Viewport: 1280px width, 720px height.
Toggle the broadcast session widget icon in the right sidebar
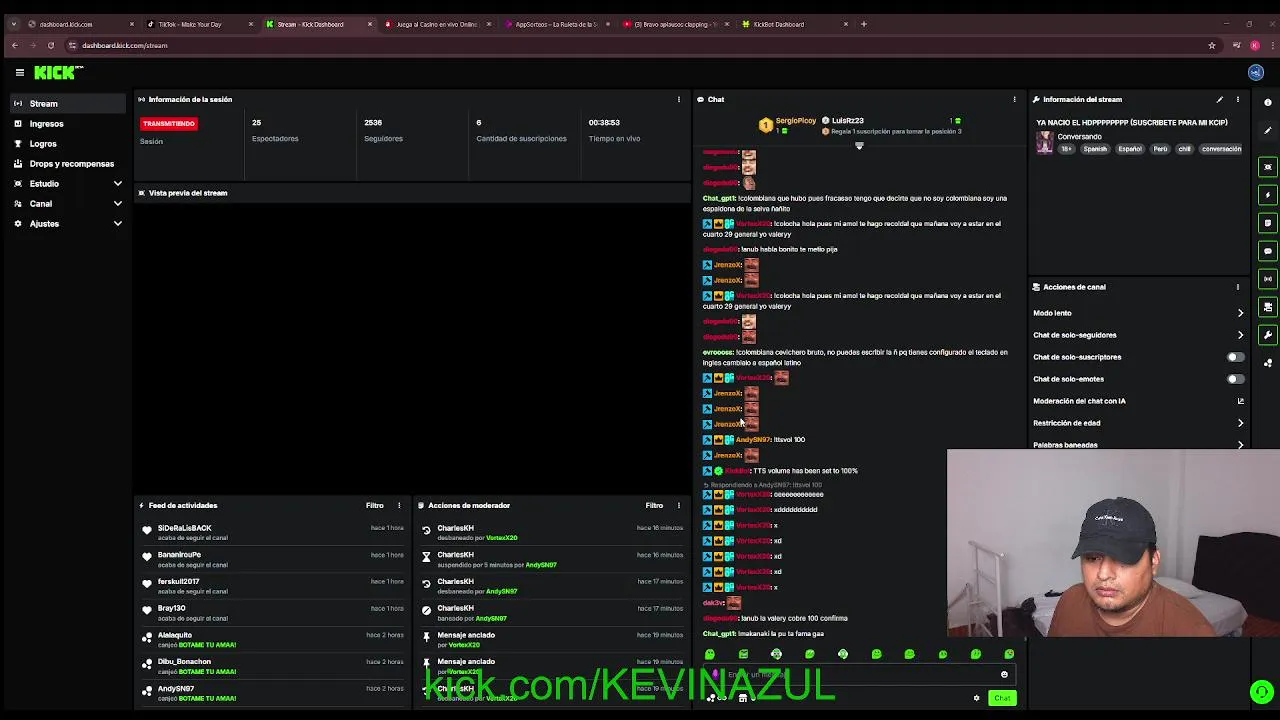[1268, 279]
